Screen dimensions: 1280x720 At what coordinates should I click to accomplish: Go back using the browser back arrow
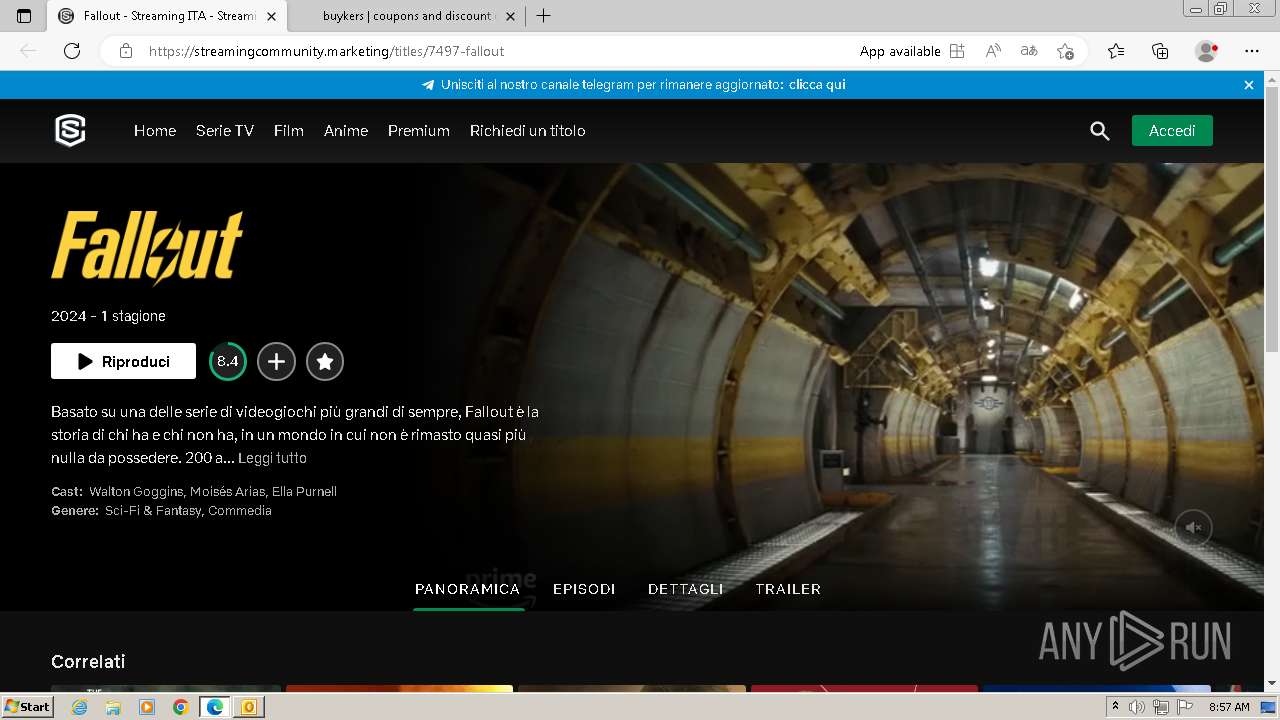tap(28, 51)
